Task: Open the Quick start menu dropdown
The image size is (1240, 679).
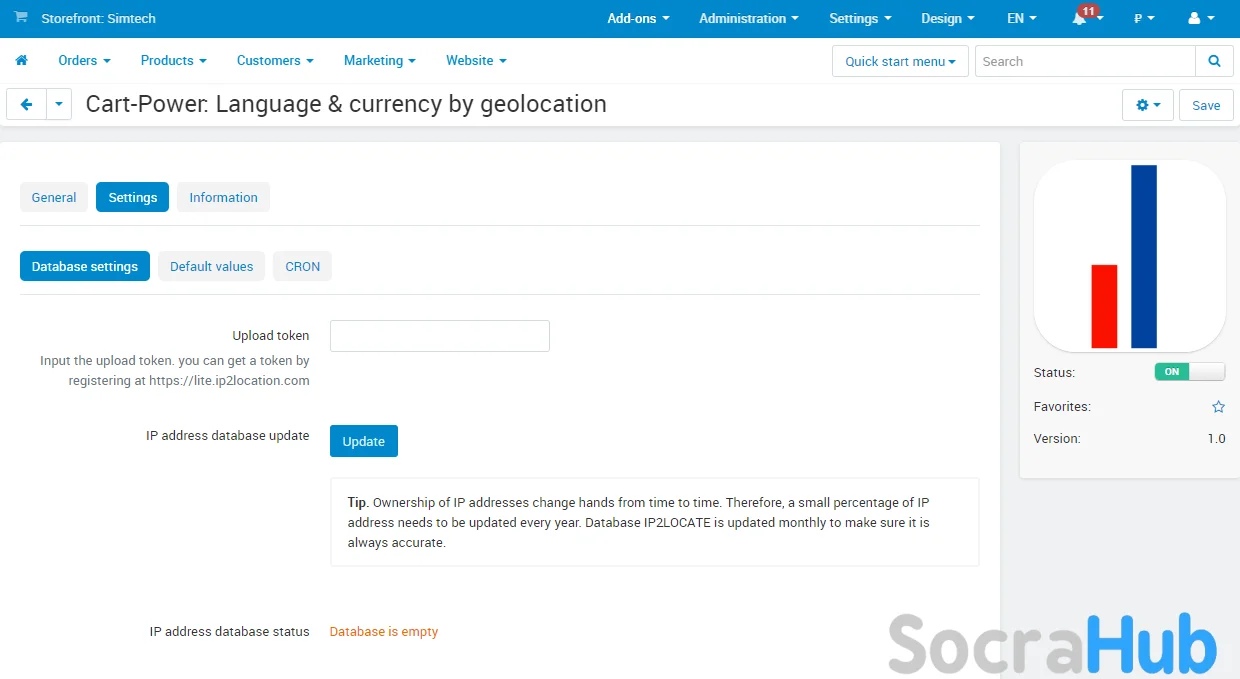Action: (x=900, y=61)
